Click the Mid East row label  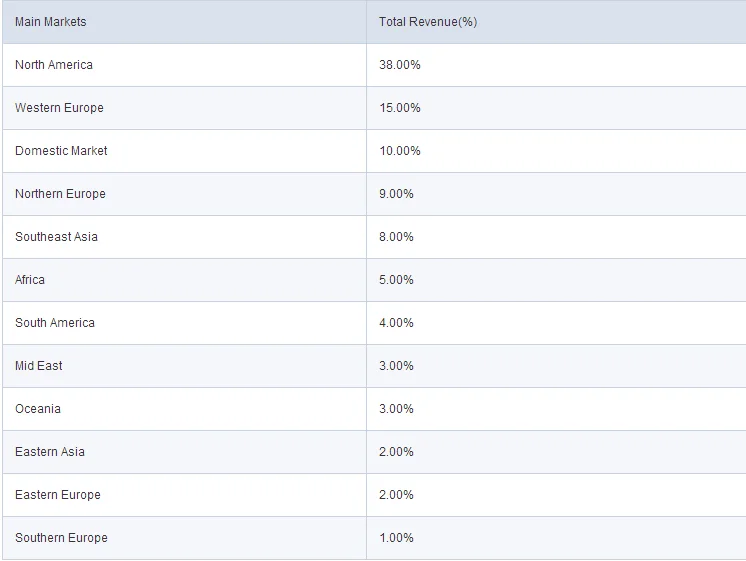(39, 366)
